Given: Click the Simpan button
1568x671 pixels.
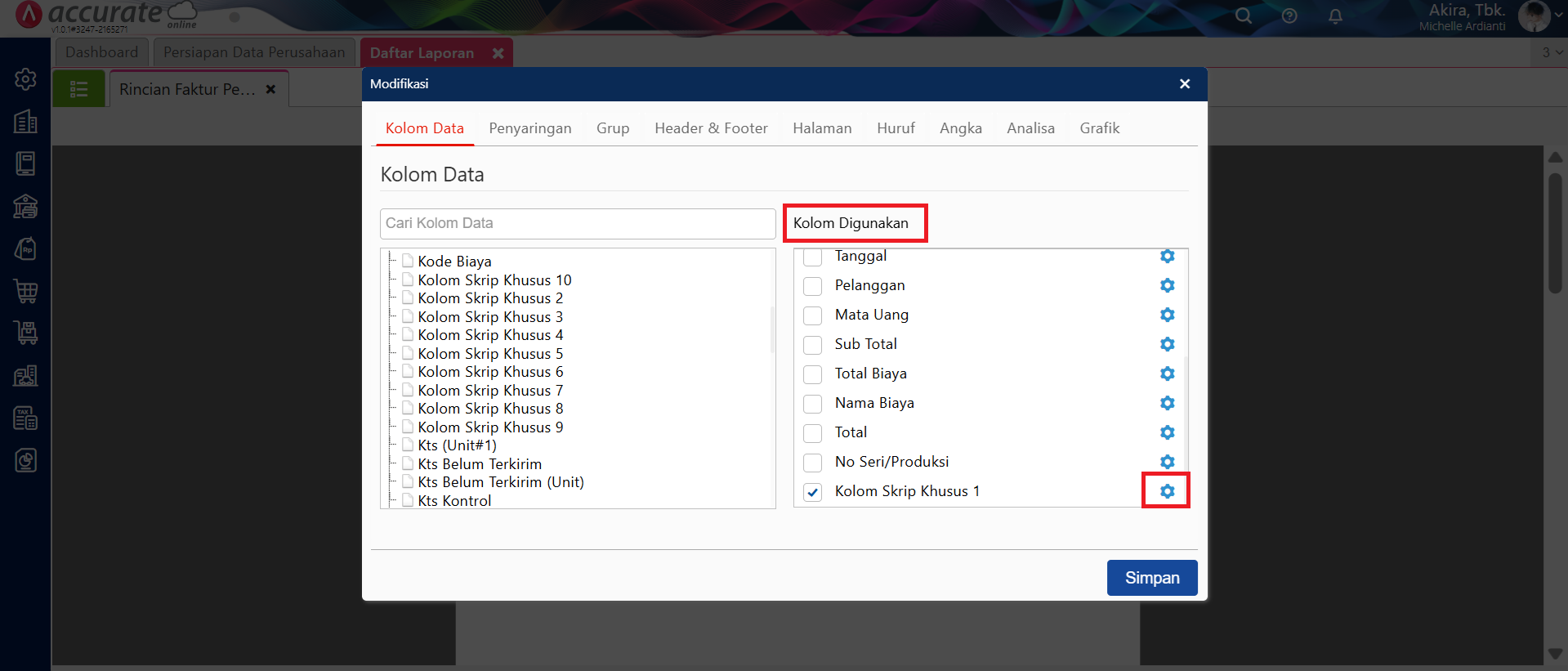Looking at the screenshot, I should click(x=1151, y=578).
